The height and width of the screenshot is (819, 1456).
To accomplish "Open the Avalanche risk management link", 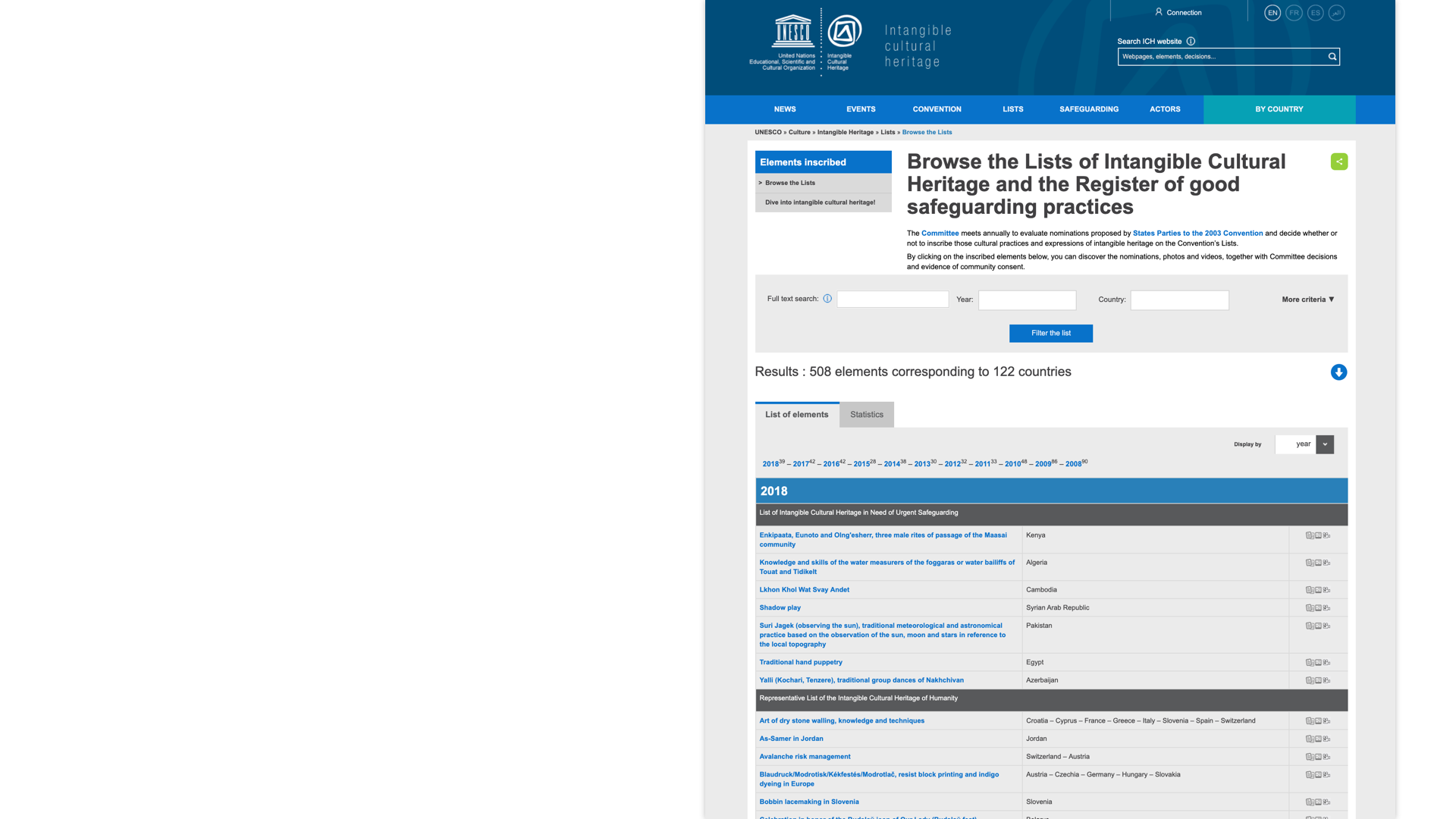I will click(x=805, y=757).
